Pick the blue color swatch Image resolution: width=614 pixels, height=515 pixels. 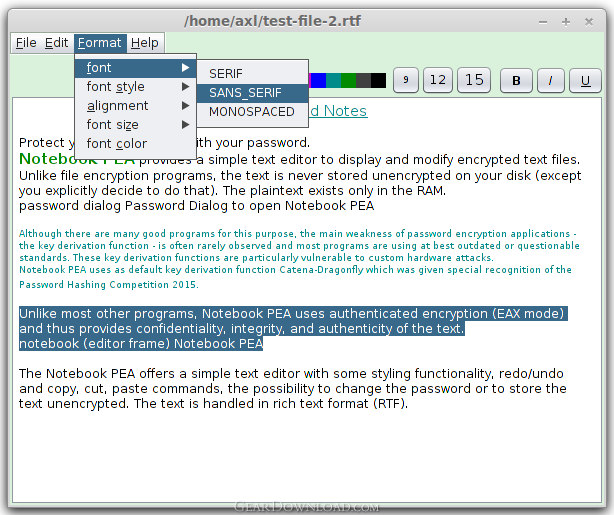click(318, 80)
